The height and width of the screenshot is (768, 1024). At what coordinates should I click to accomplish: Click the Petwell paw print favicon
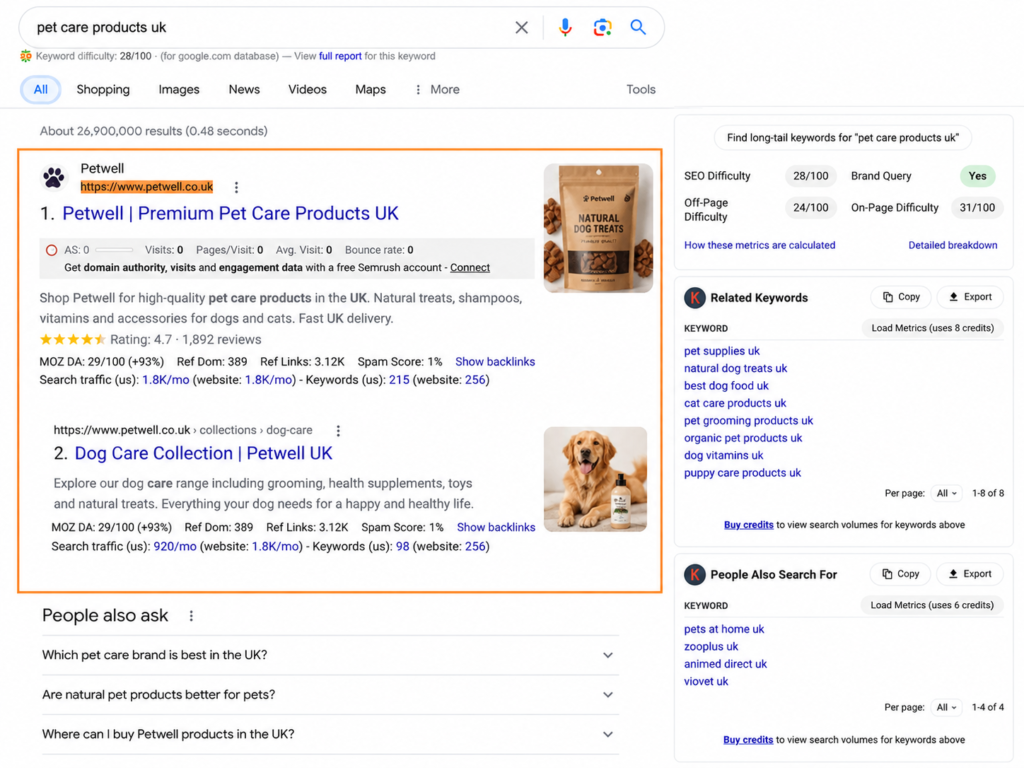coord(54,178)
